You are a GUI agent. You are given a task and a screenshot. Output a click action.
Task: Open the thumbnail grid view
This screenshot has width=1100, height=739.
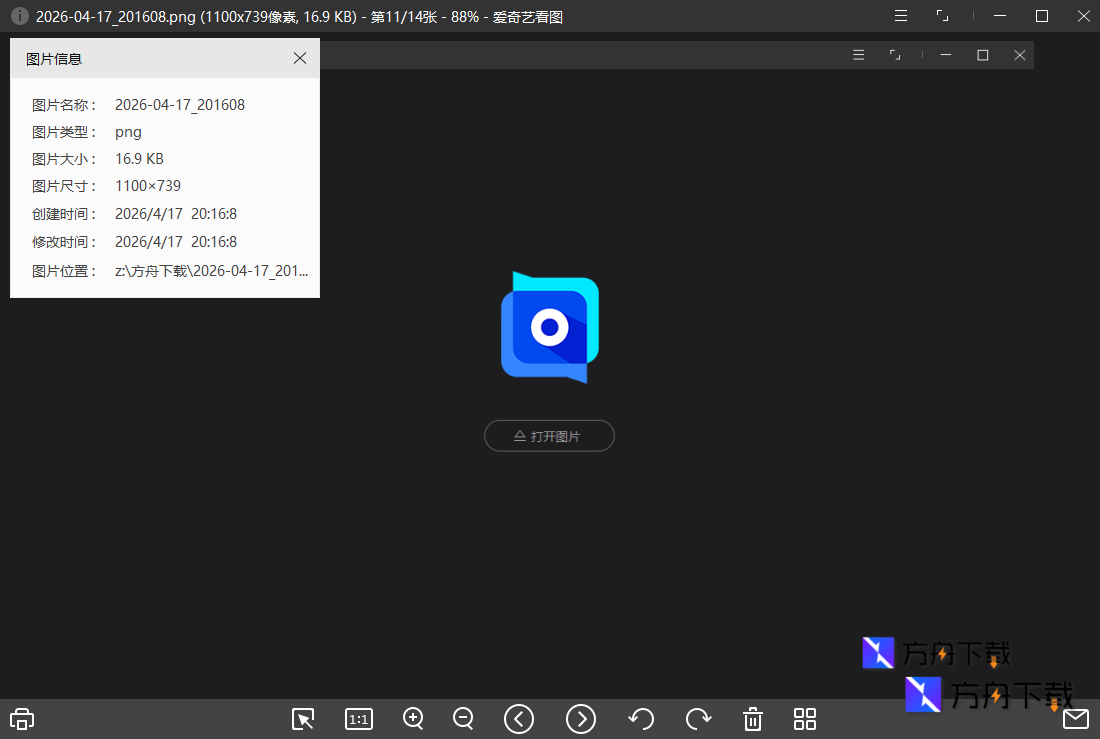pyautogui.click(x=805, y=719)
